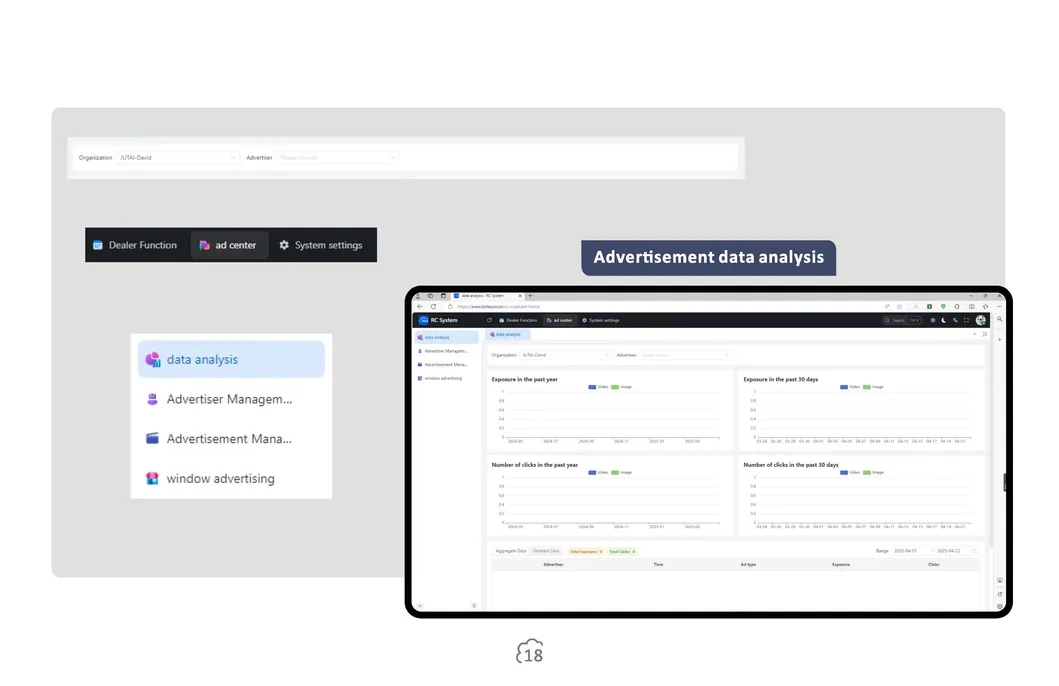
Task: Click the moon dark-mode icon in app header
Action: (943, 320)
